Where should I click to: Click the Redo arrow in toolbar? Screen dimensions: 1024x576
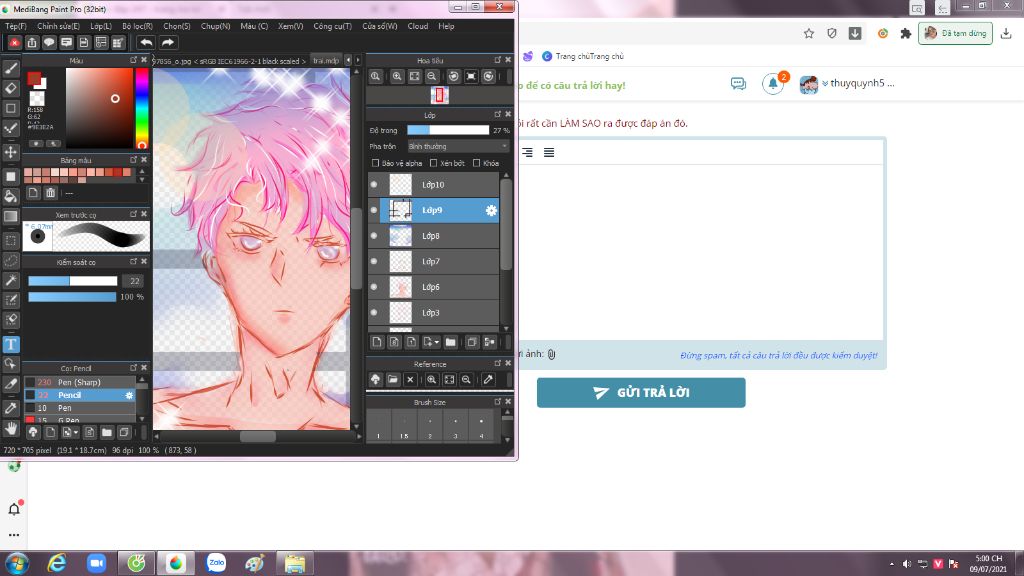pyautogui.click(x=168, y=42)
